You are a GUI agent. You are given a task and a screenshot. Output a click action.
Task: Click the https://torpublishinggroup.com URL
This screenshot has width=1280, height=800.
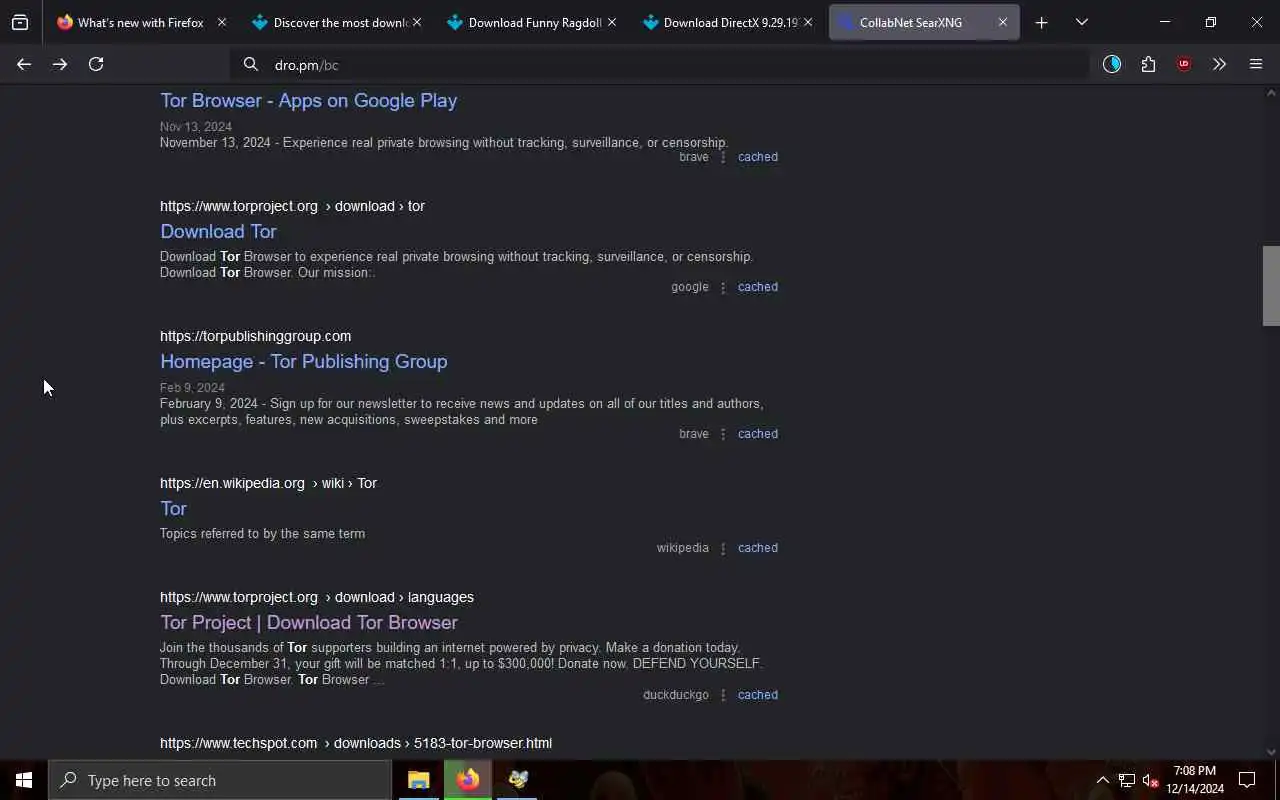pos(255,336)
